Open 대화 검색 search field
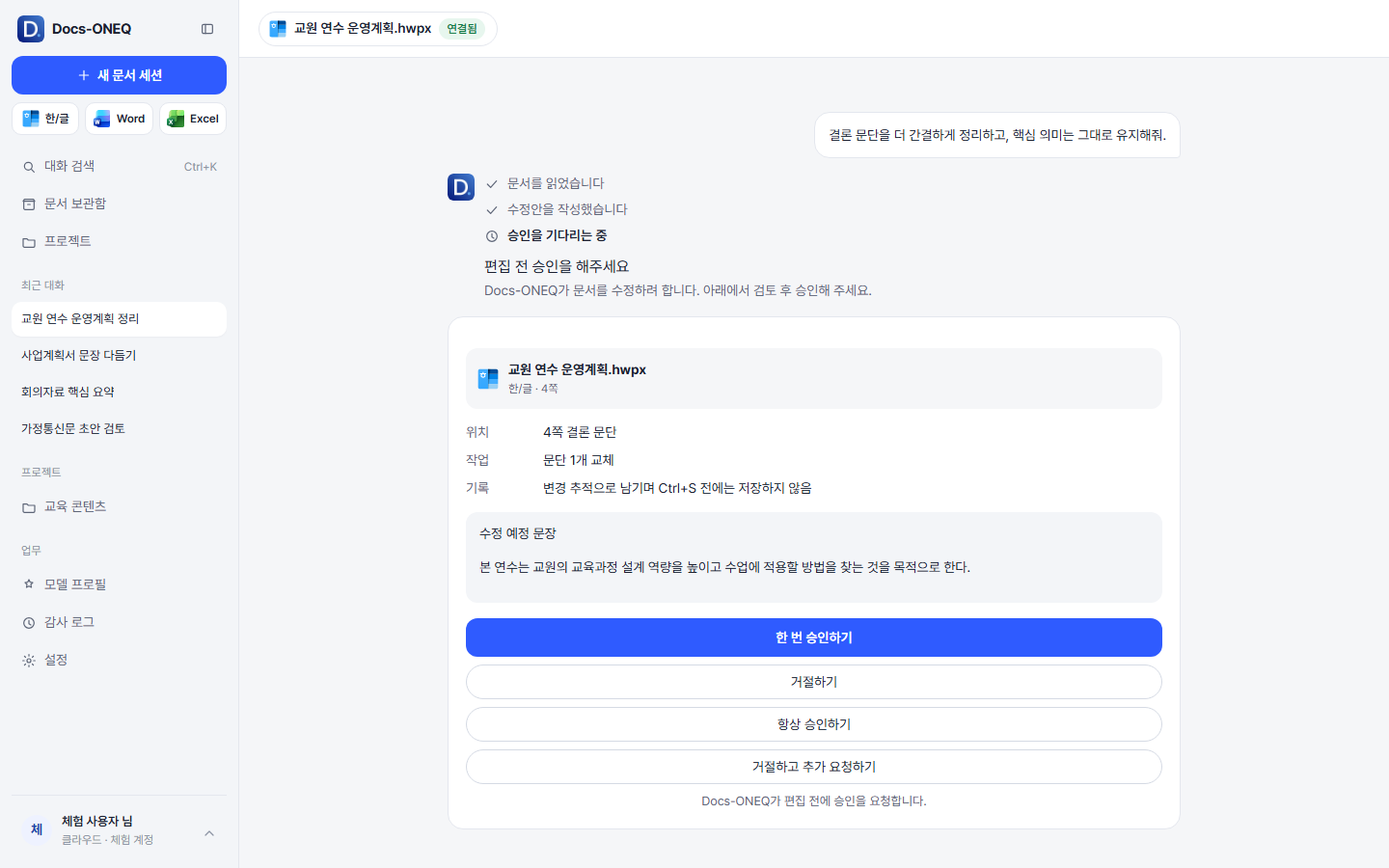This screenshot has width=1389, height=868. click(119, 166)
